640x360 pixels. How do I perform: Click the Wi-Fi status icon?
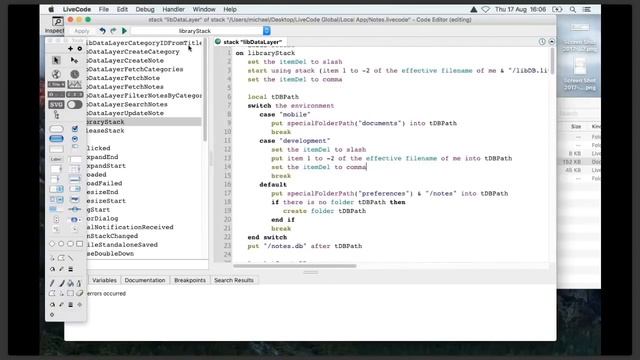(x=485, y=9)
